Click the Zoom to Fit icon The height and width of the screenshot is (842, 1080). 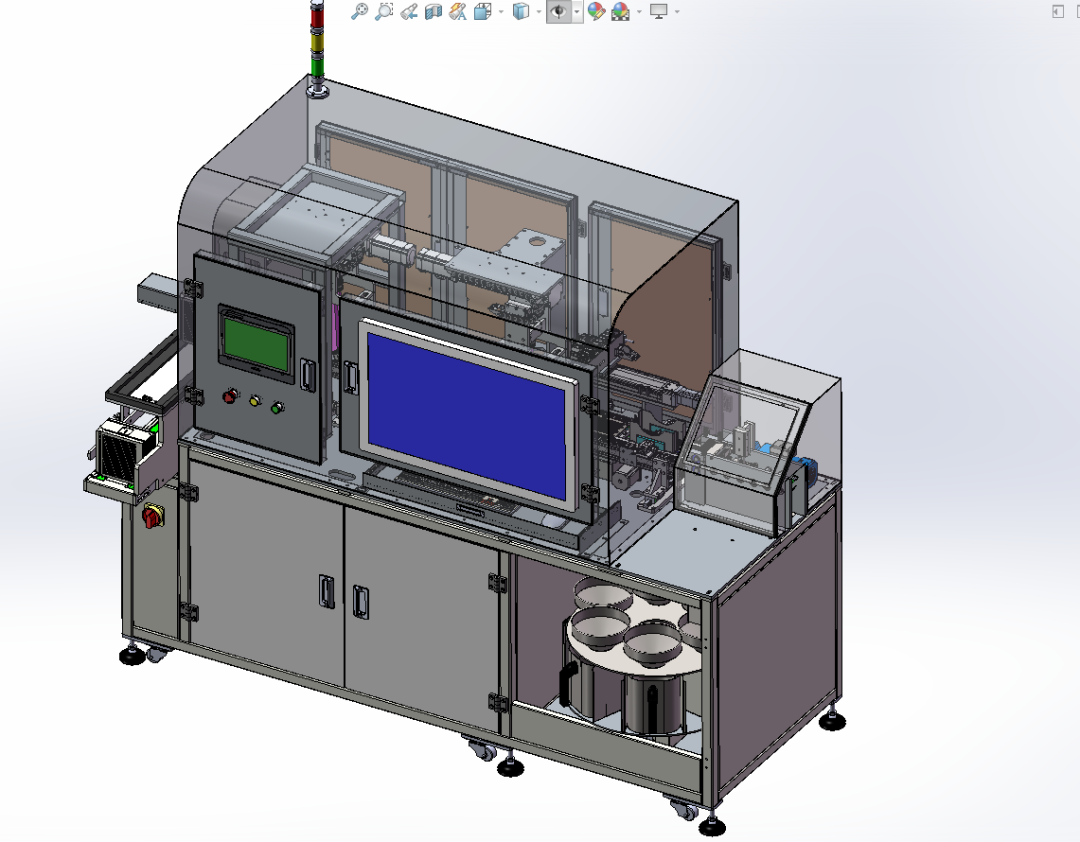[x=360, y=11]
